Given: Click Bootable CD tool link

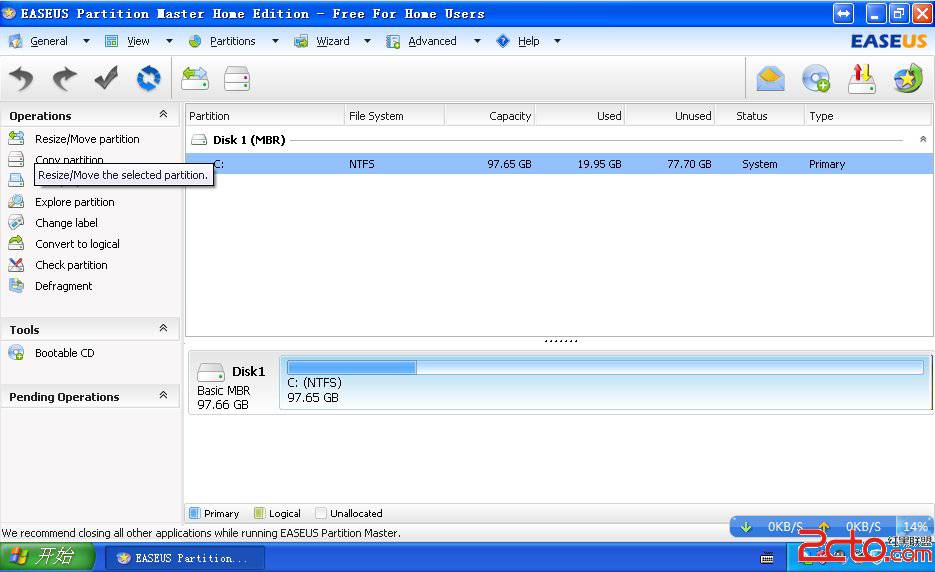Looking at the screenshot, I should pos(64,353).
